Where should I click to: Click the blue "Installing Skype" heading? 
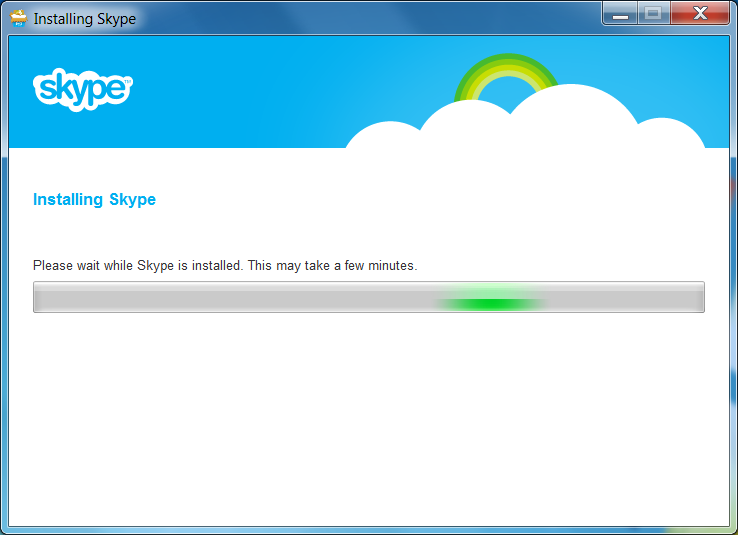click(x=94, y=199)
